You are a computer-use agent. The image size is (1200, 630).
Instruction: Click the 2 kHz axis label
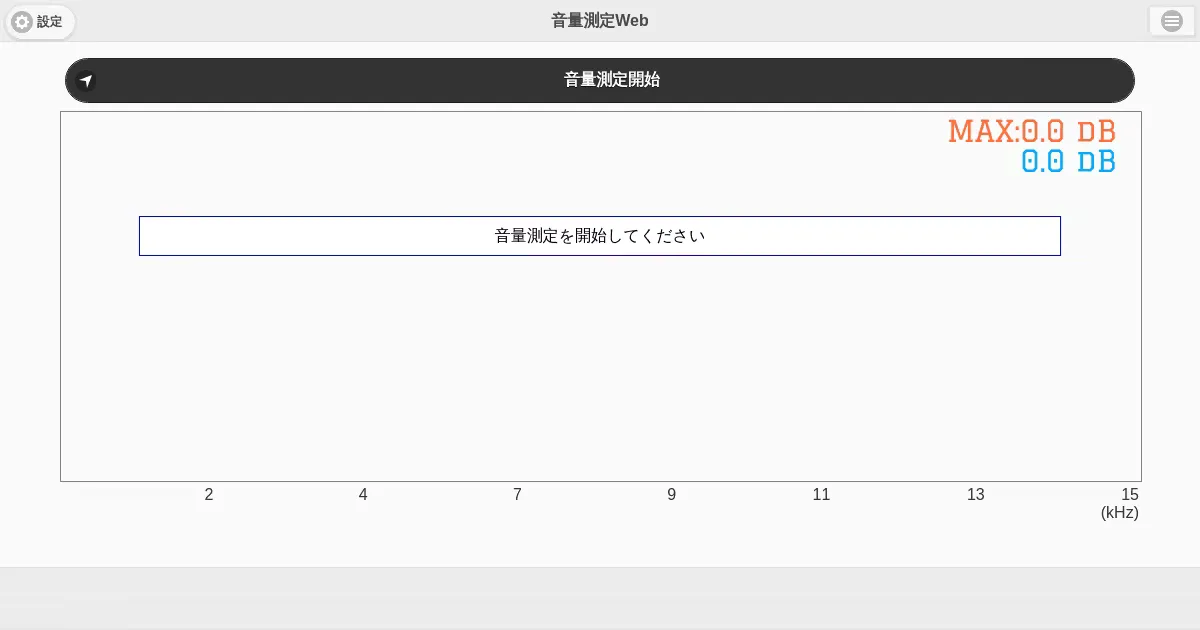click(x=209, y=495)
